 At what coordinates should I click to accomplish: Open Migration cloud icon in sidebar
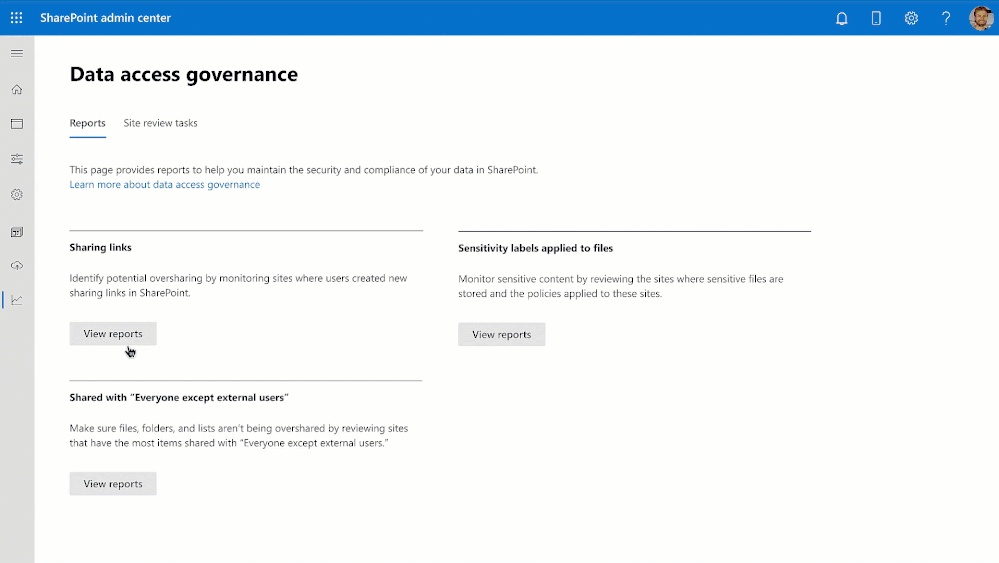17,265
